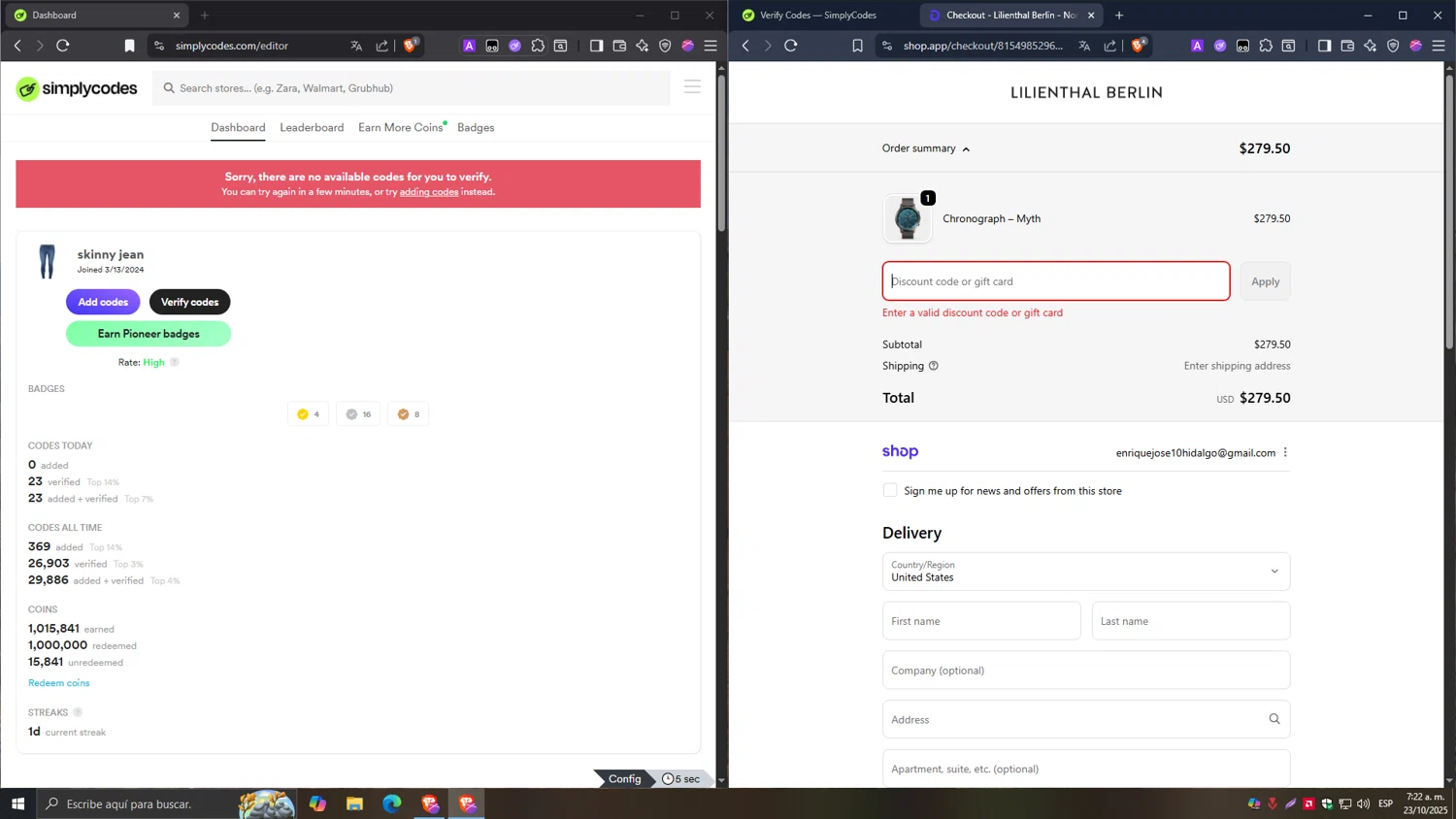Open Brave Shields in the left window
This screenshot has width=1456, height=819.
(x=411, y=45)
